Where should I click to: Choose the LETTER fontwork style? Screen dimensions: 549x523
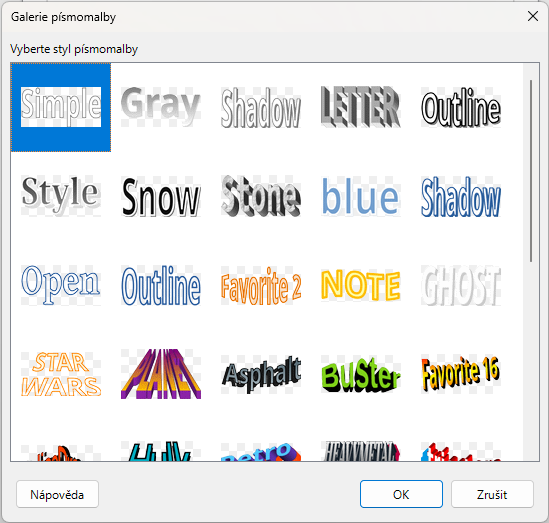(361, 107)
